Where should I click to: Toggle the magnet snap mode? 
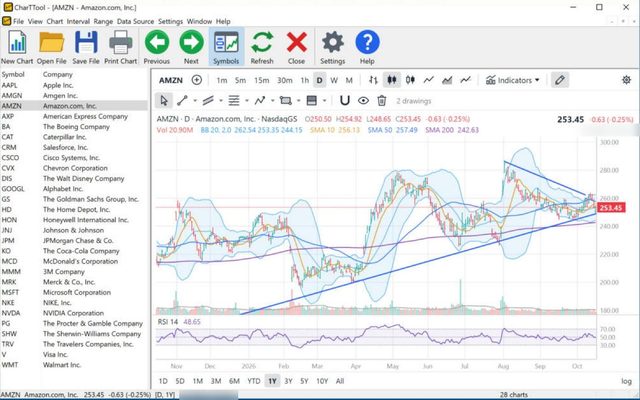(x=345, y=100)
